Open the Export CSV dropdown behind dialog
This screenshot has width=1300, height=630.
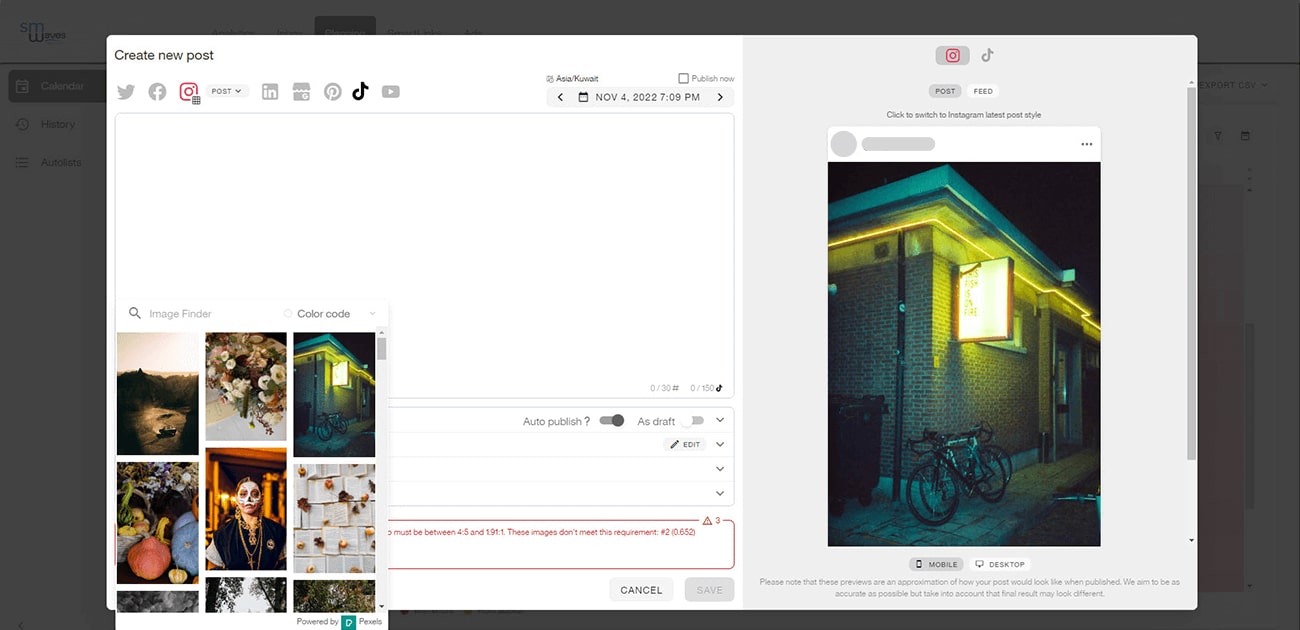click(x=1234, y=85)
